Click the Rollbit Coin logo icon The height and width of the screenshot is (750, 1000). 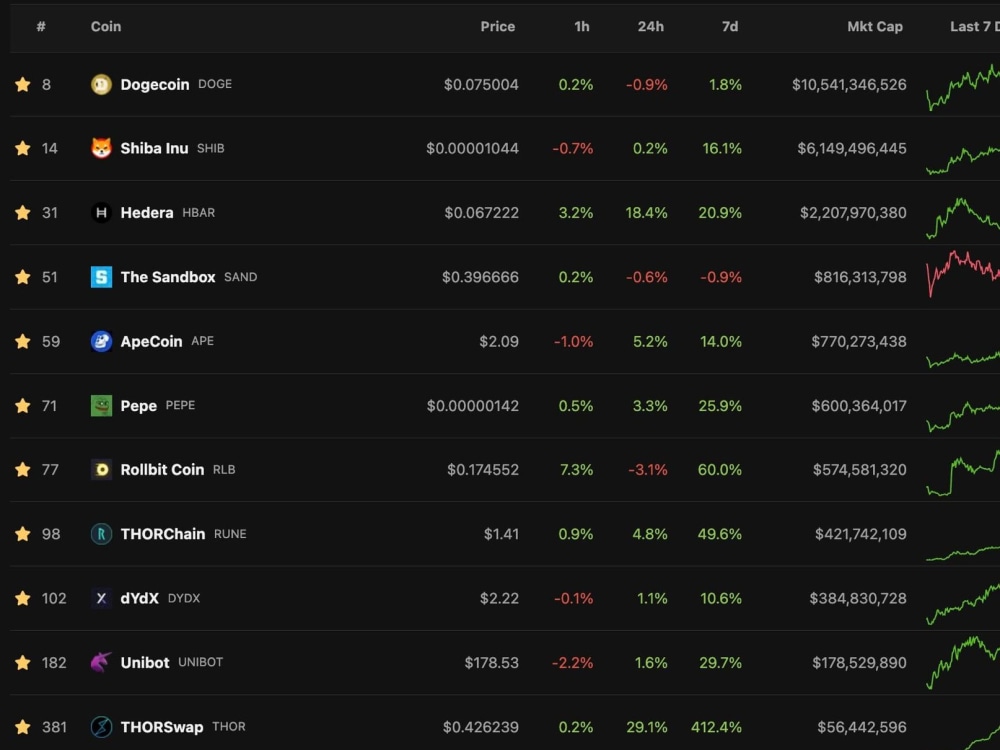coord(100,469)
